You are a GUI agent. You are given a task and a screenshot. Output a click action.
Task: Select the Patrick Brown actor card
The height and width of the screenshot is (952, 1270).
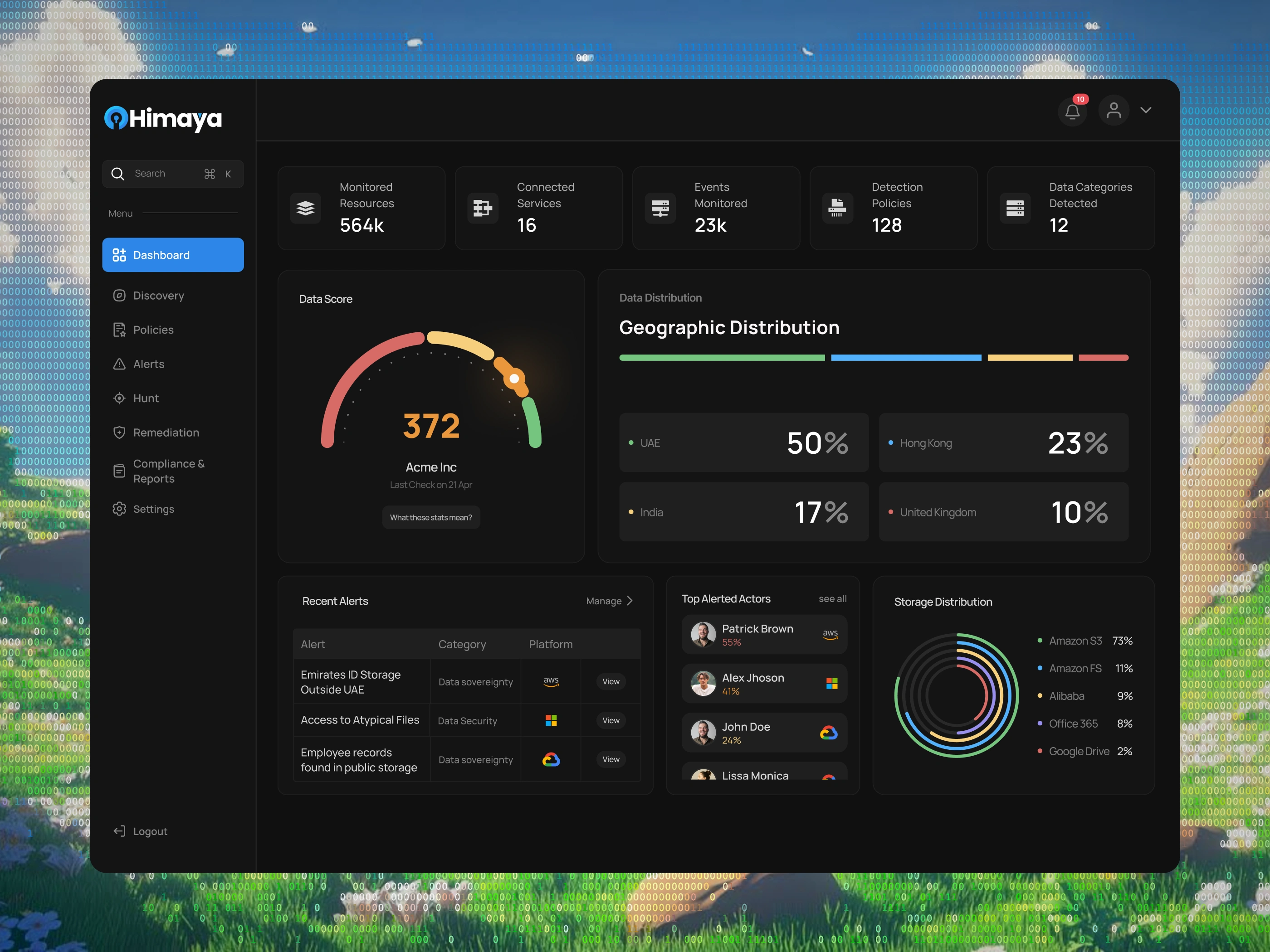764,635
